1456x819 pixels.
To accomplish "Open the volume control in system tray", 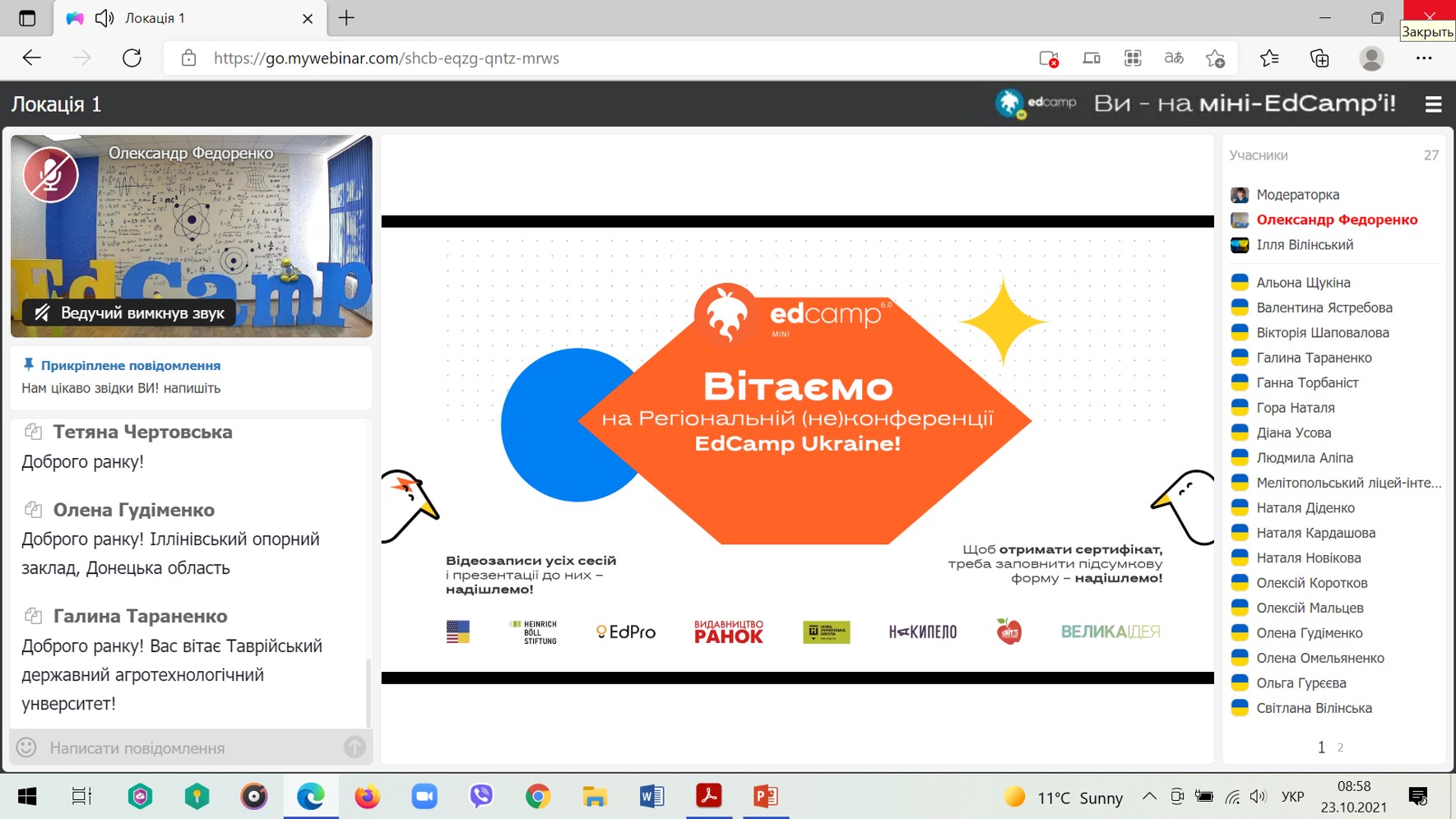I will (x=1258, y=796).
